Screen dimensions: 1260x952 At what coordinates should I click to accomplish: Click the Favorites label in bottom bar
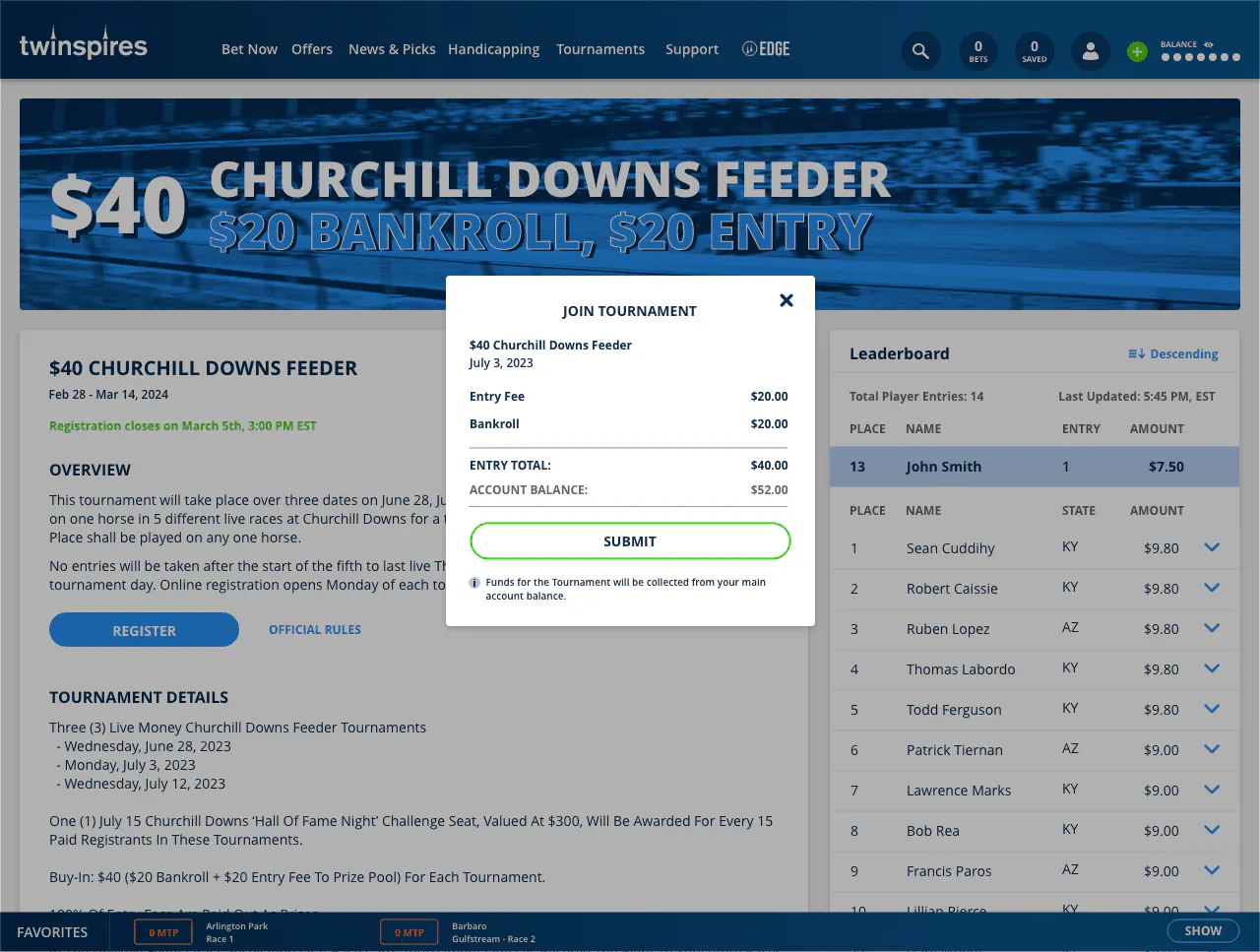pyautogui.click(x=52, y=932)
